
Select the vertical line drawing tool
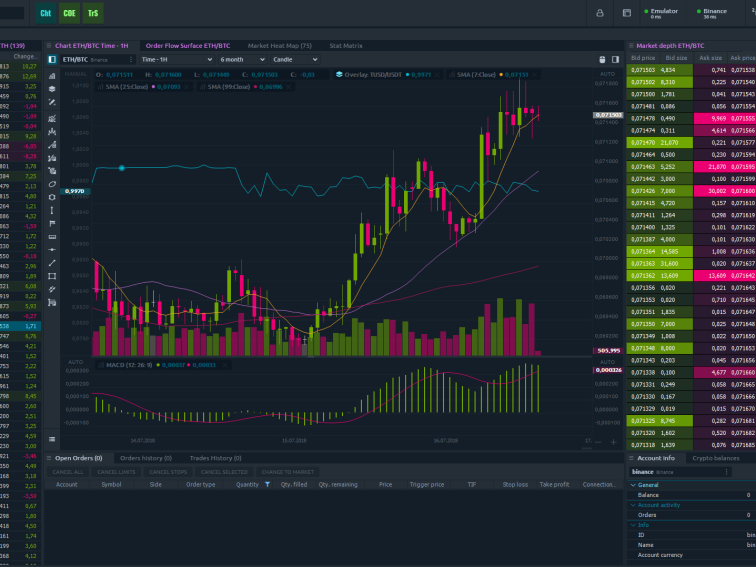[52, 210]
